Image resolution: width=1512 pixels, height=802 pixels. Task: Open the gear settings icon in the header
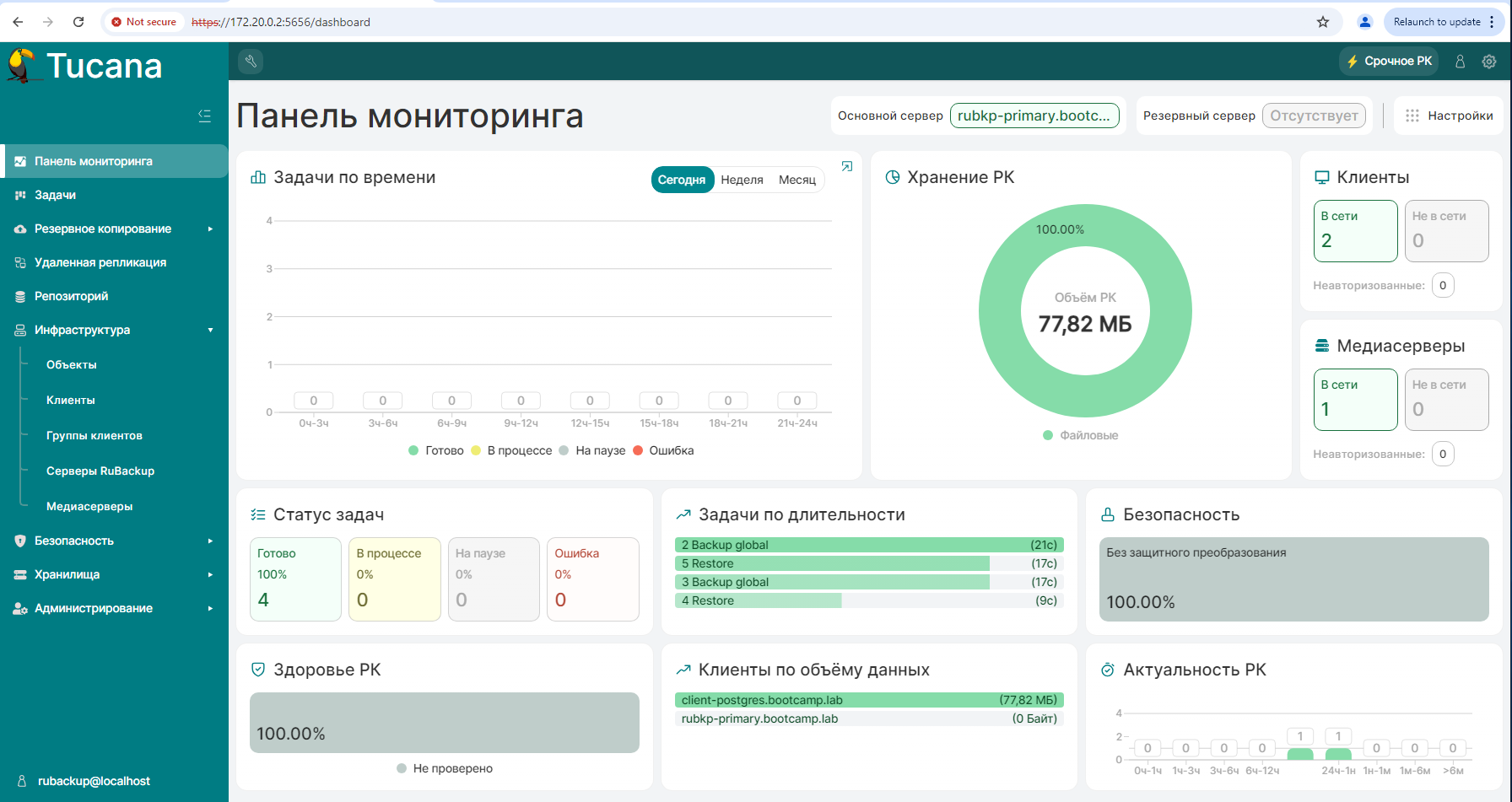(1489, 62)
